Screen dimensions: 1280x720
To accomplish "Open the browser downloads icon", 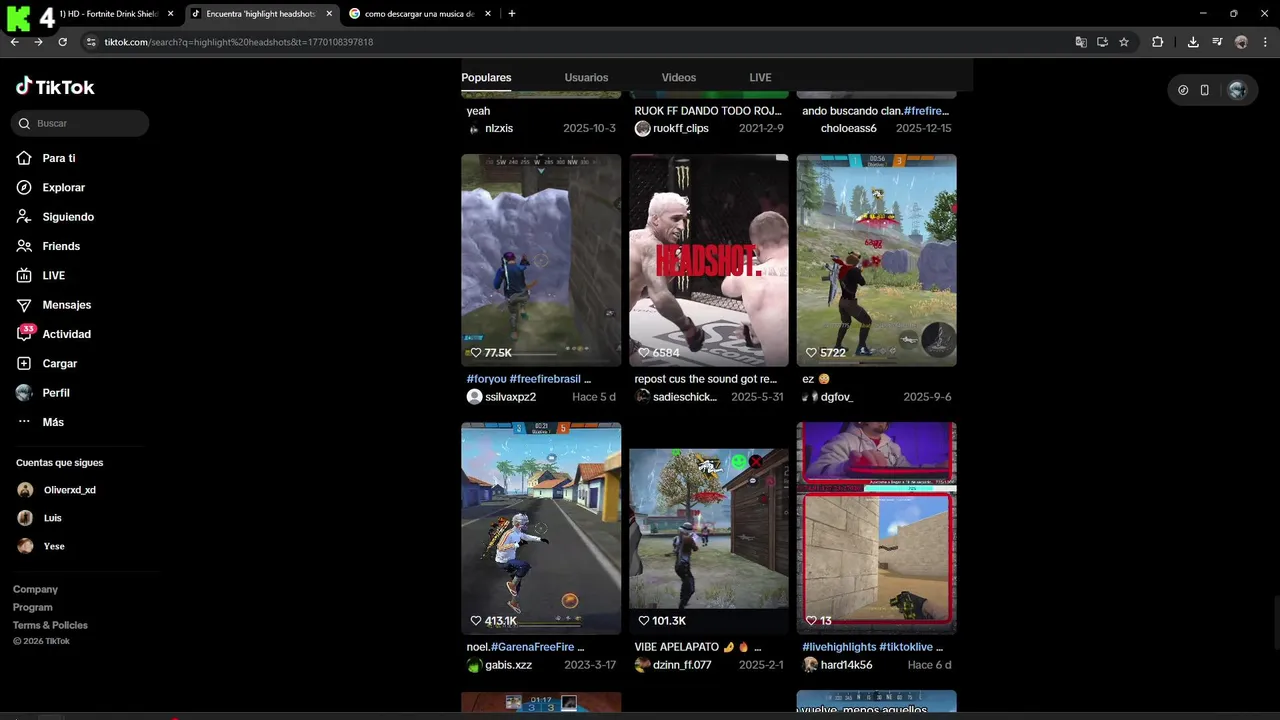I will (x=1193, y=42).
